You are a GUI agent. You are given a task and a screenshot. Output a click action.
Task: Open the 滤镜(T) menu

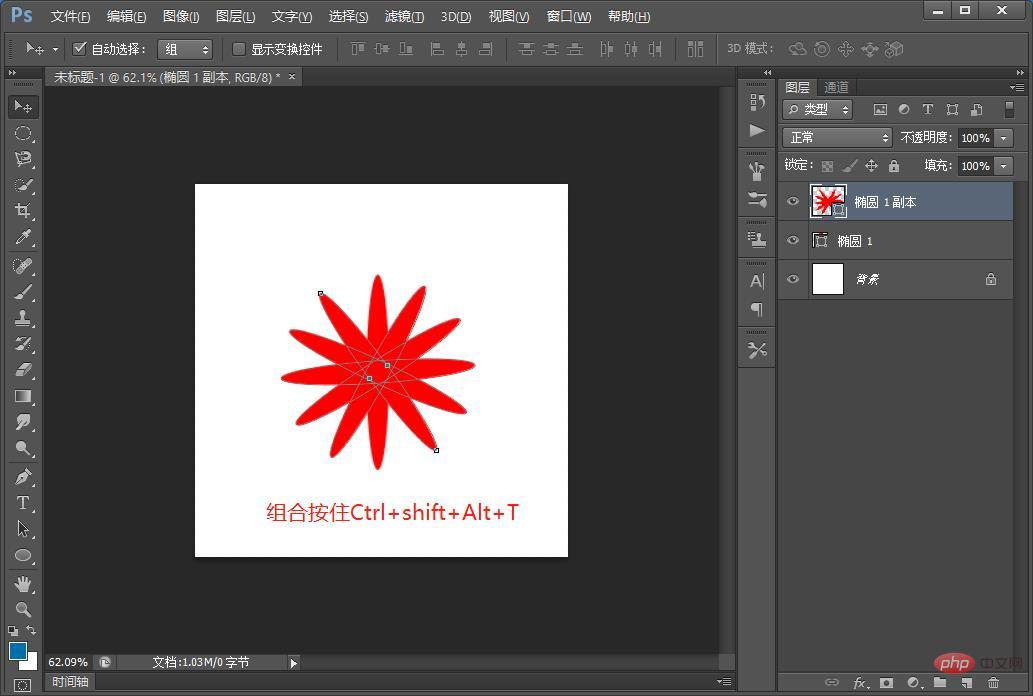(405, 16)
